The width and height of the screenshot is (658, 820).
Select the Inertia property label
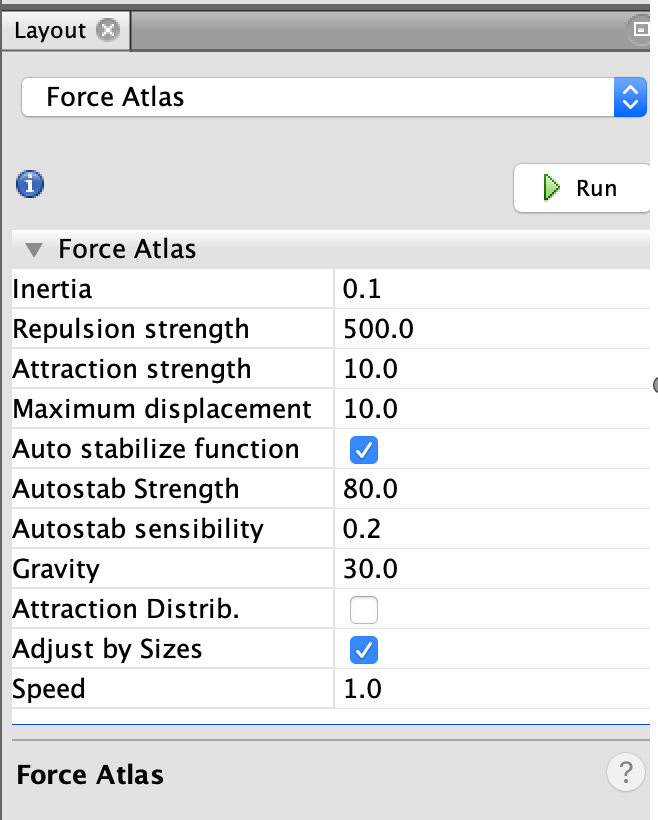coord(52,289)
